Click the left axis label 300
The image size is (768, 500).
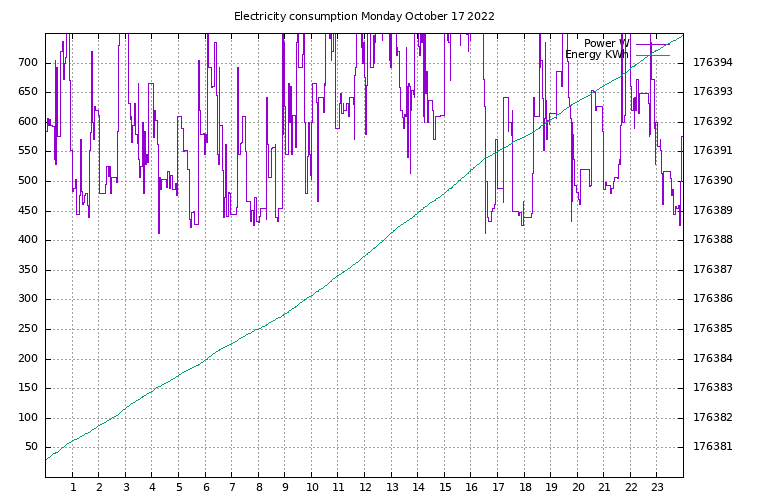28,299
